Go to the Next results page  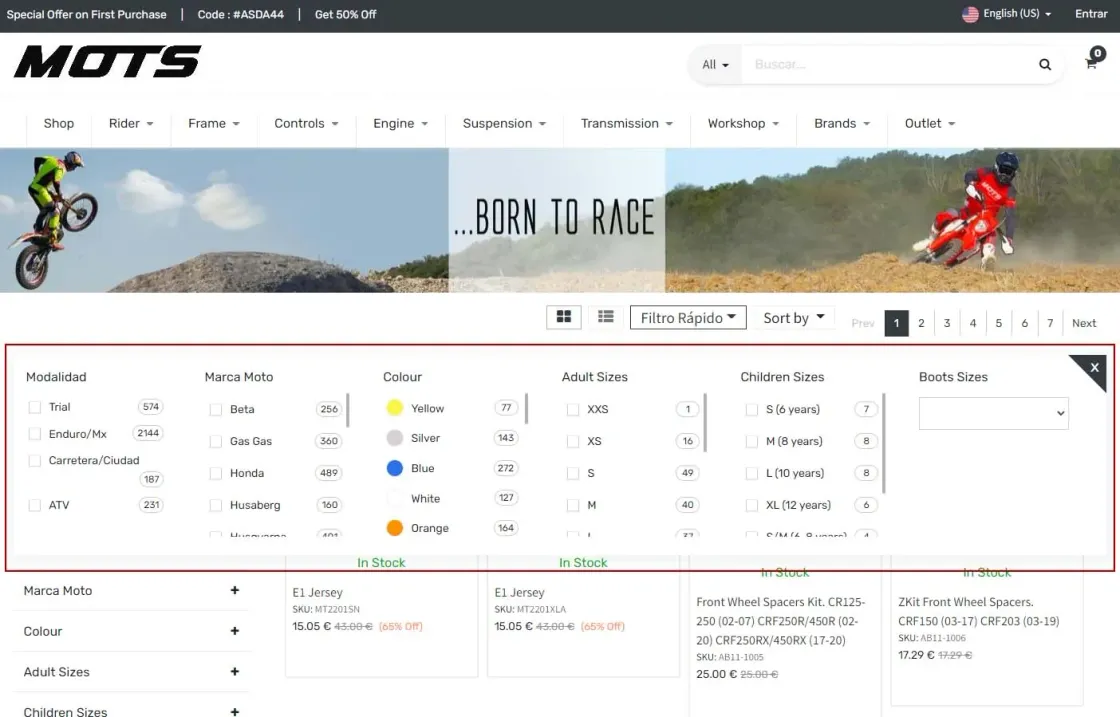coord(1084,323)
